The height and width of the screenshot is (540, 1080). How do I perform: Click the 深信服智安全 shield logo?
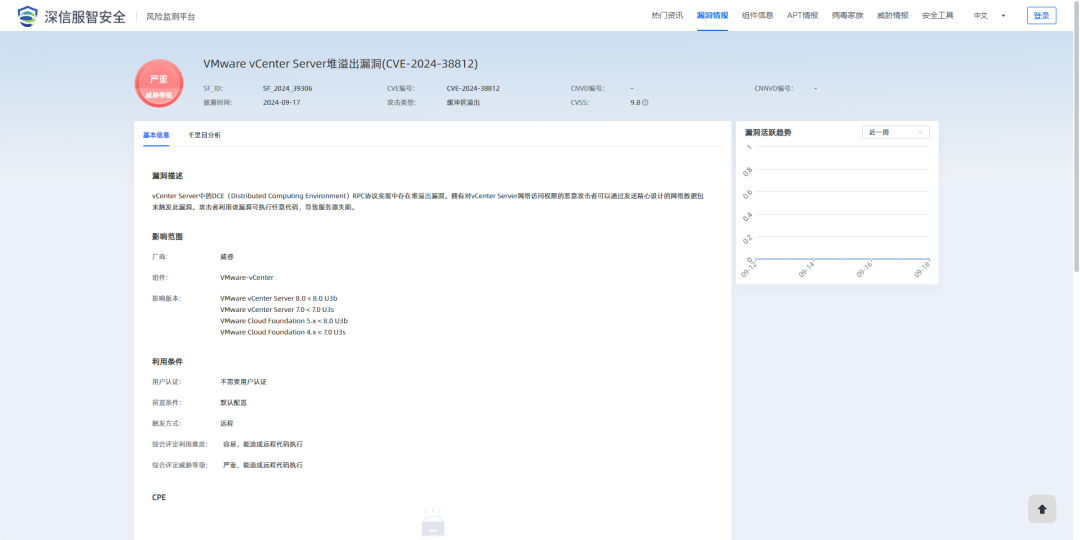28,16
